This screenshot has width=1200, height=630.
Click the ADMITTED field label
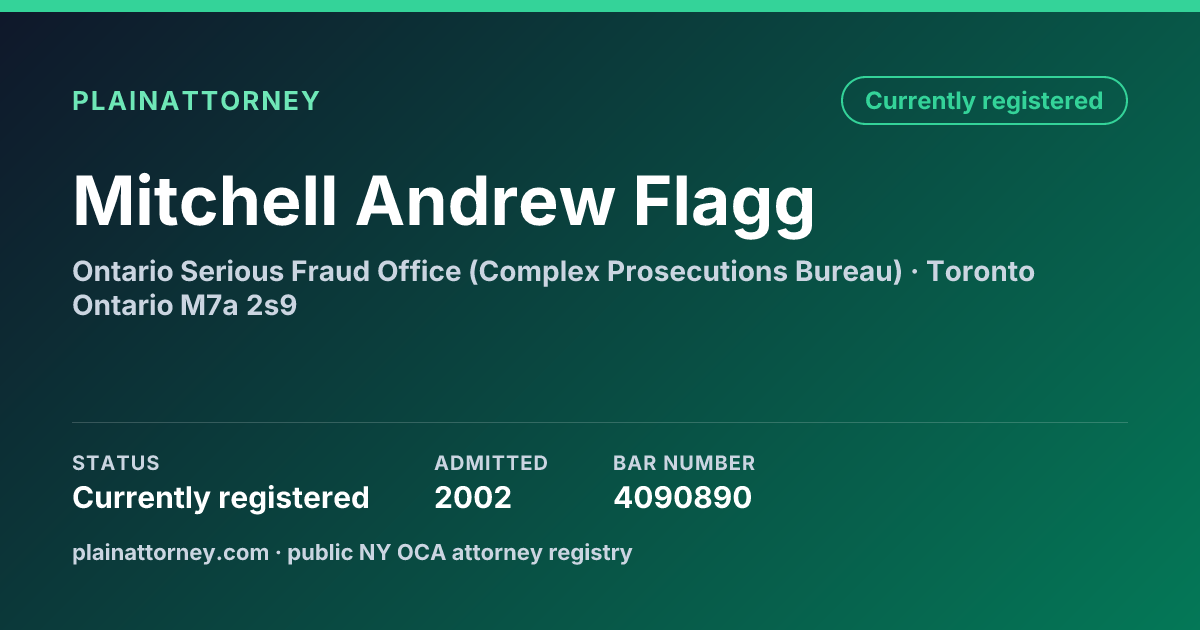[491, 463]
